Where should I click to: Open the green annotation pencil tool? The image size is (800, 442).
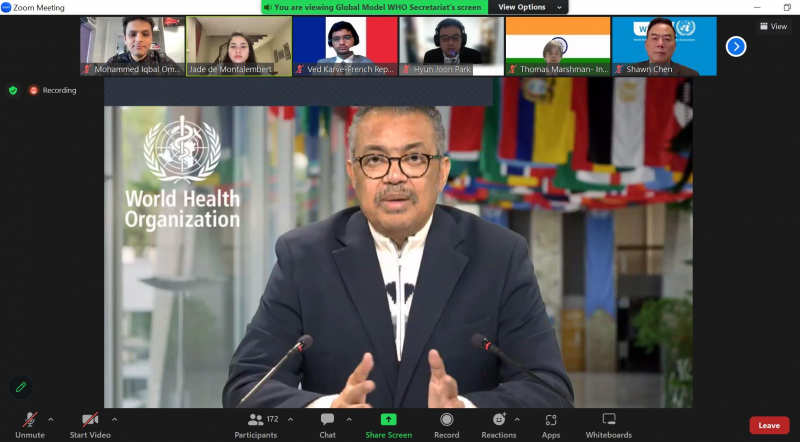tap(19, 387)
